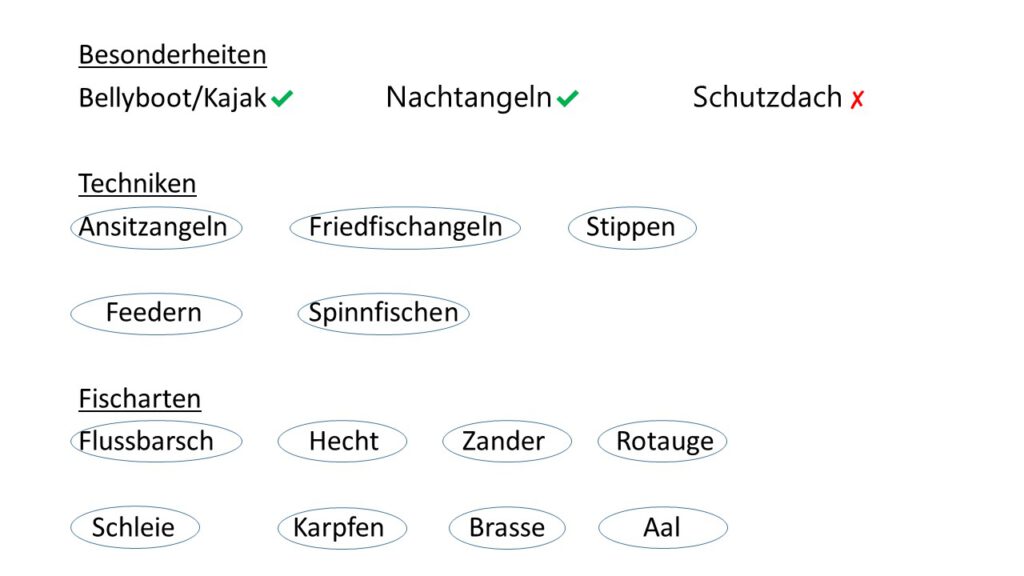Viewport: 1024px width, 576px height.
Task: Pick the Karpfen fish tag
Action: pyautogui.click(x=342, y=528)
